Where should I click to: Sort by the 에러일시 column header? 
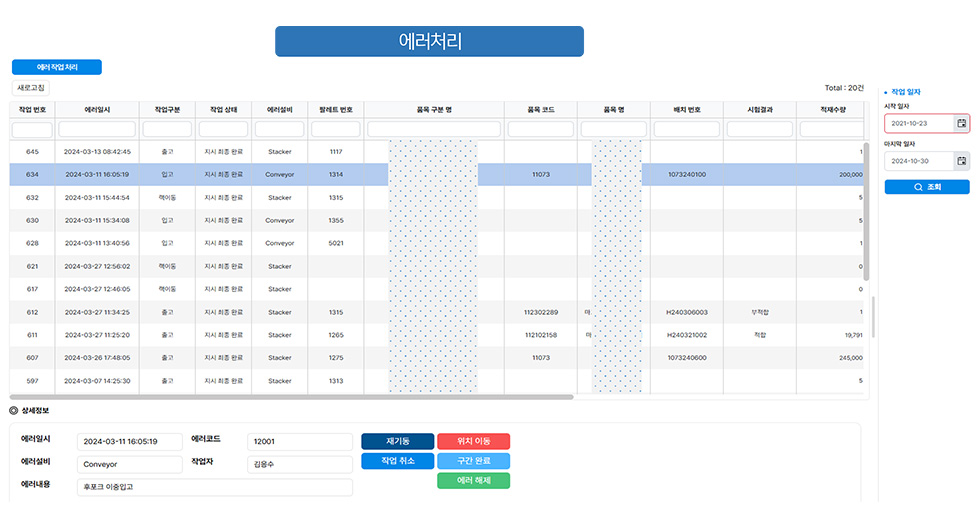tap(97, 109)
